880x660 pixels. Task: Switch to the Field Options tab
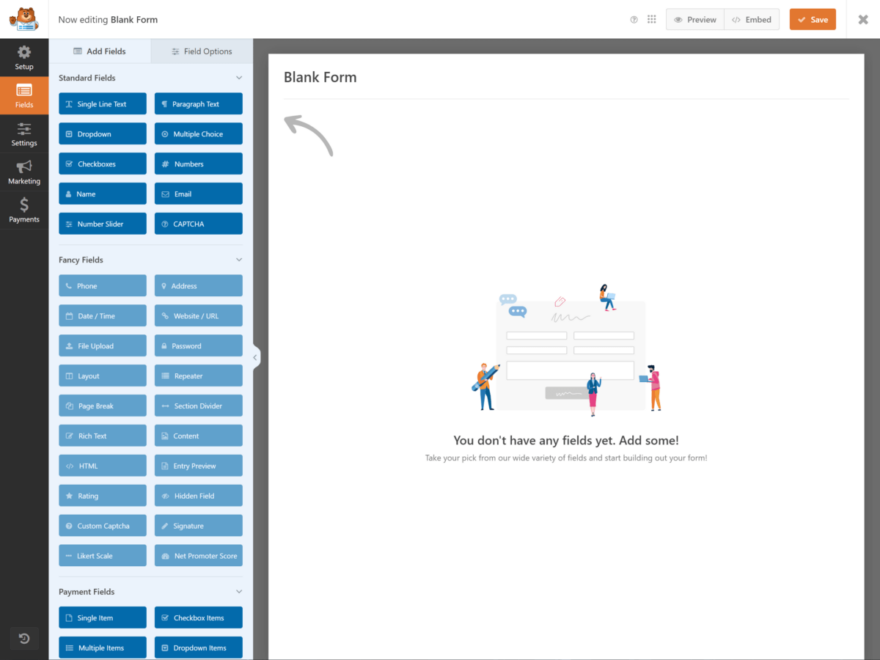[201, 51]
